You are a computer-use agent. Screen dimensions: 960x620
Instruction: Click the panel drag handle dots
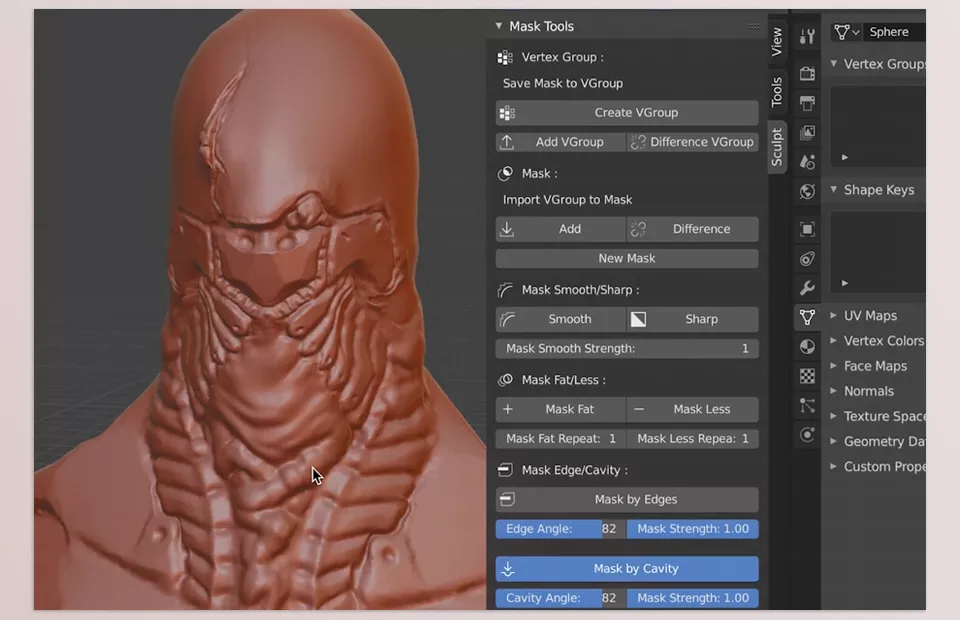[x=753, y=26]
